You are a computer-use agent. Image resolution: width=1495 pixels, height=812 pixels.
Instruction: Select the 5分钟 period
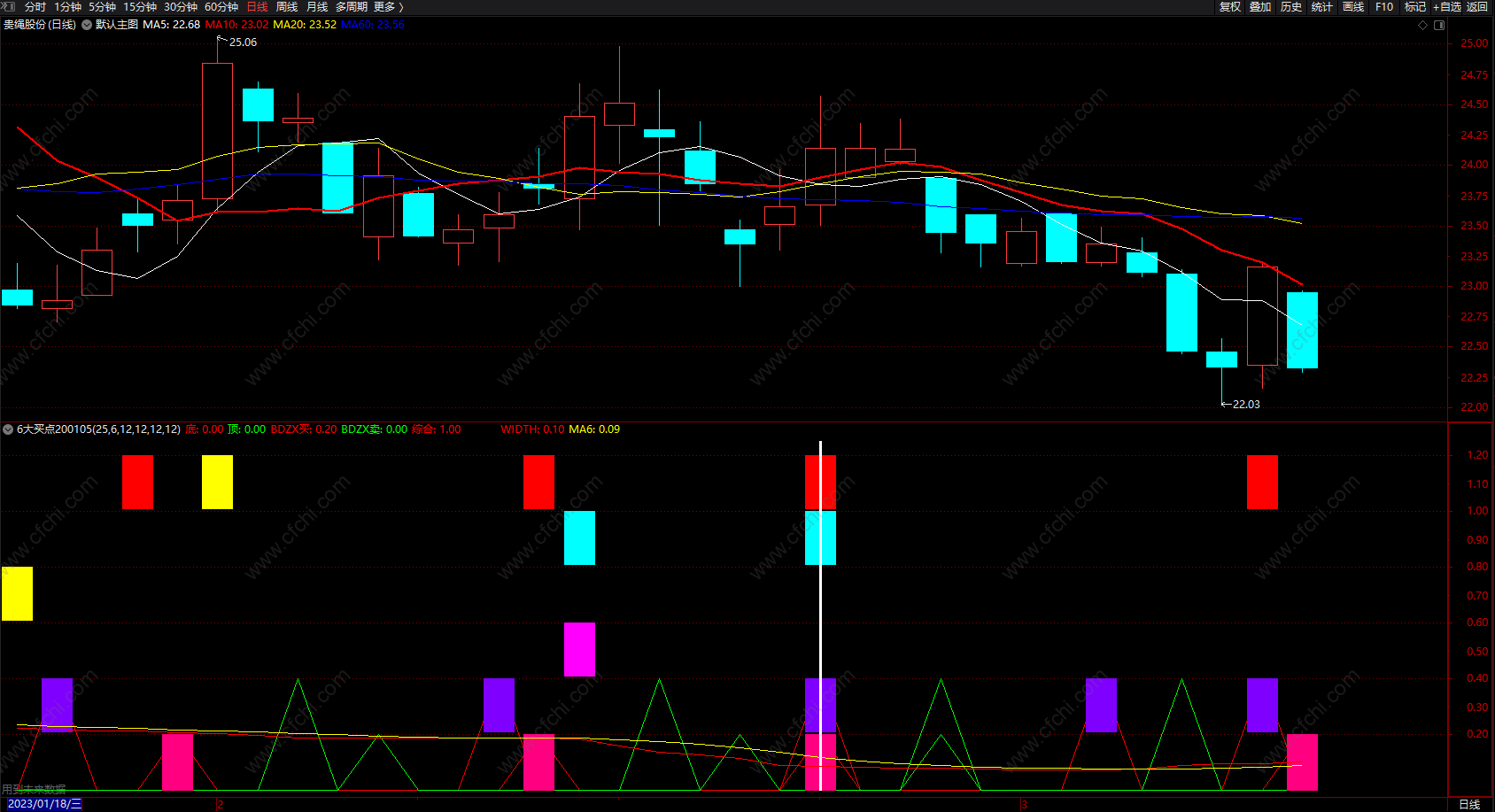tap(102, 7)
